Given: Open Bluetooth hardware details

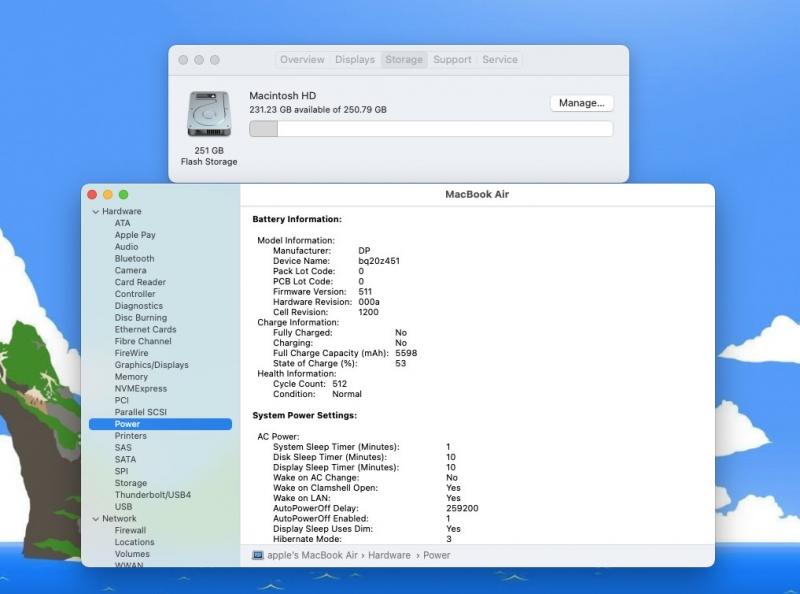Looking at the screenshot, I should coord(134,258).
